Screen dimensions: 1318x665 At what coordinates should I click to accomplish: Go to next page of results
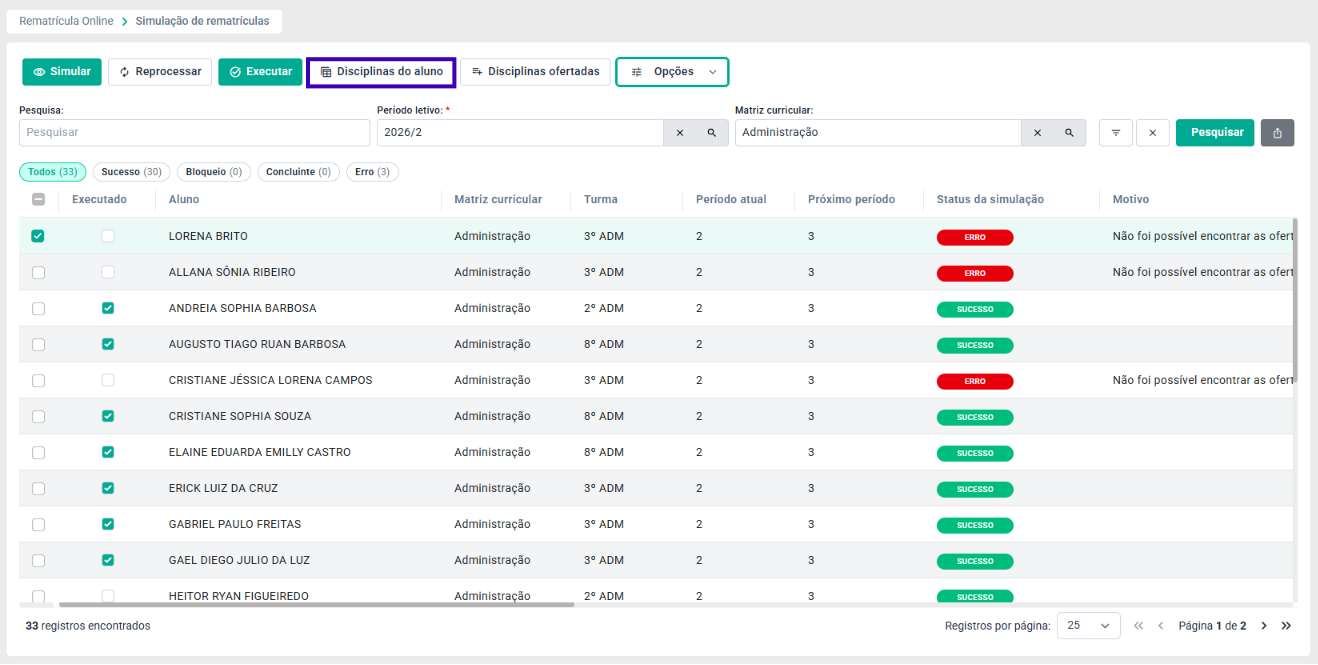(1264, 626)
